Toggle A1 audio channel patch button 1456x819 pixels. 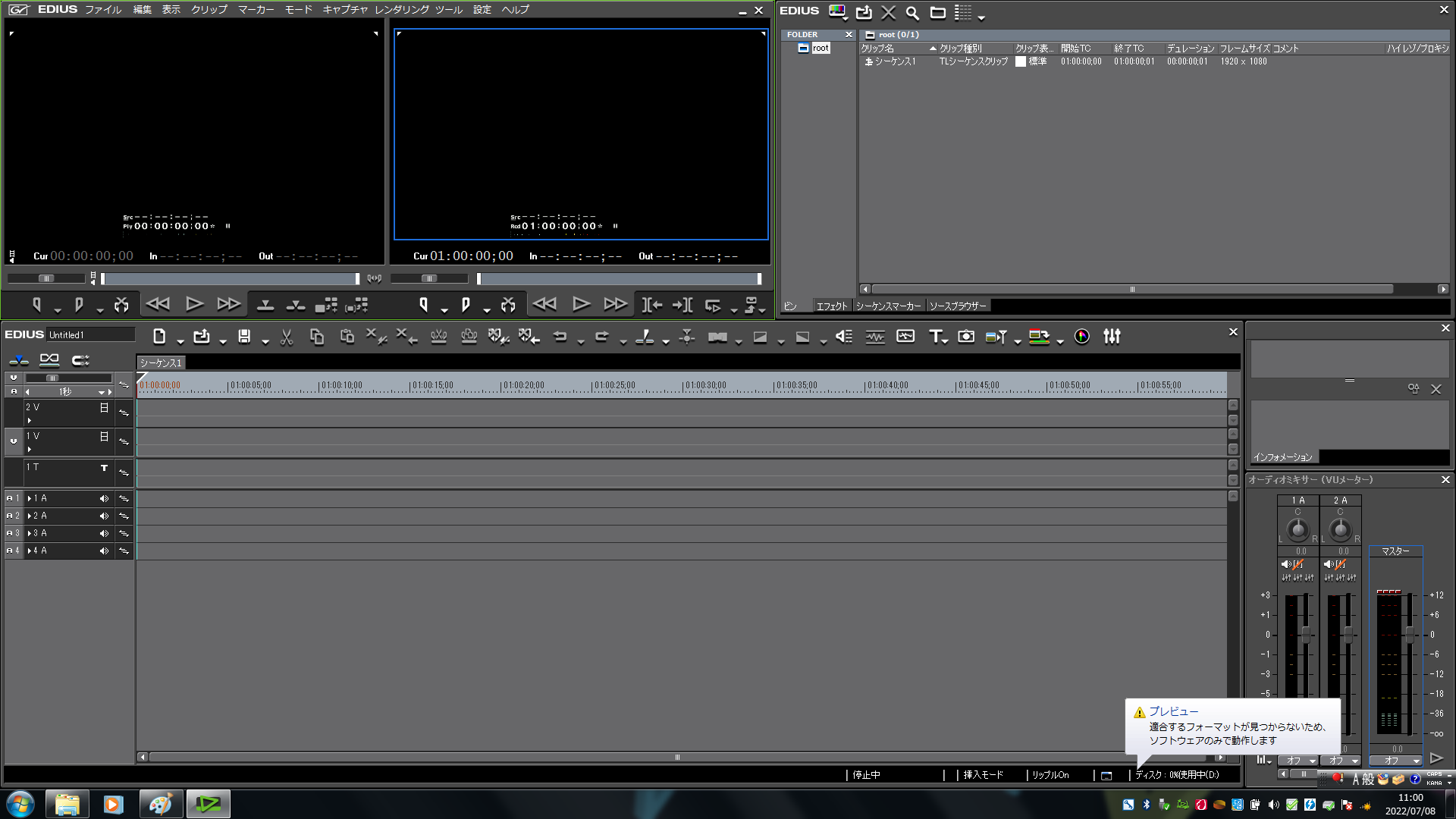pyautogui.click(x=13, y=499)
